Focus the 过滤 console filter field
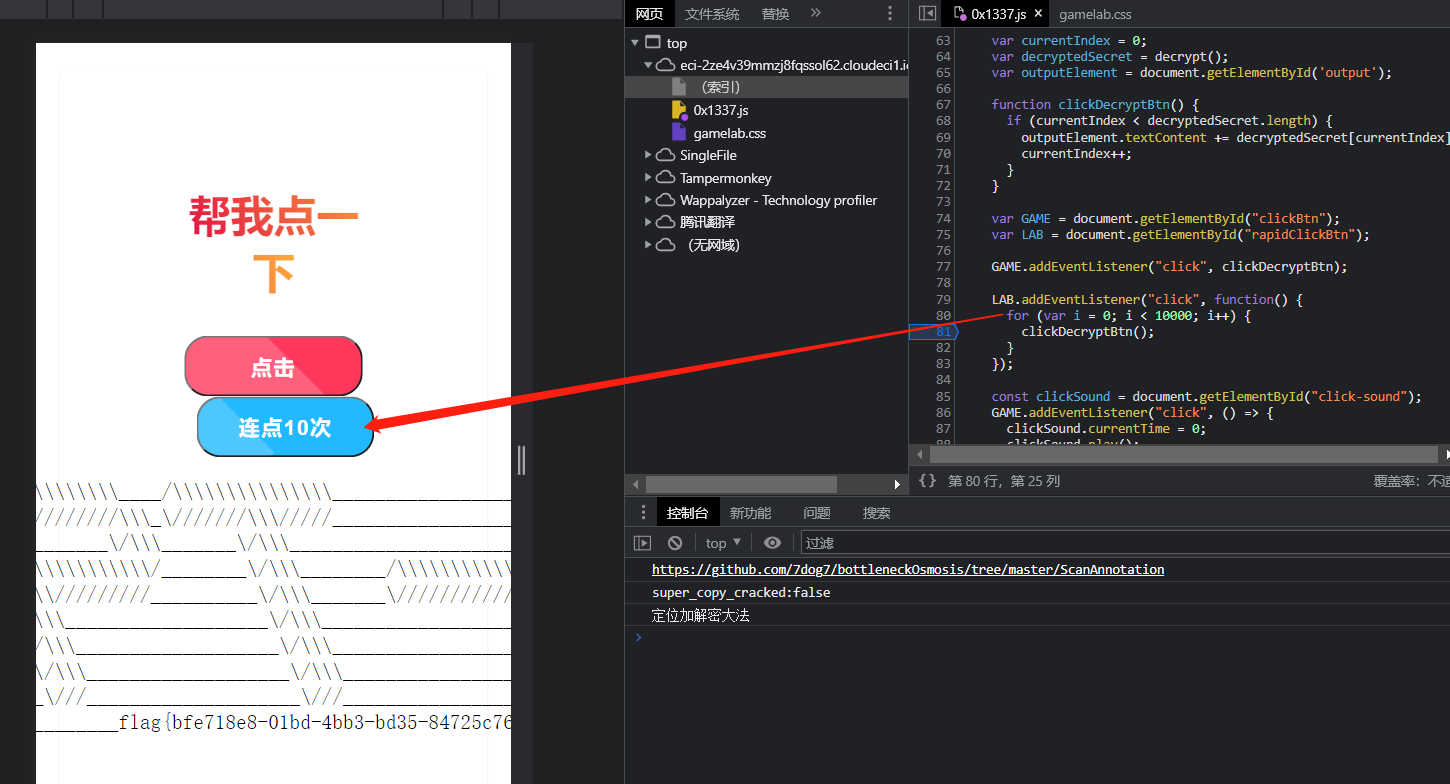1450x784 pixels. tap(1125, 543)
